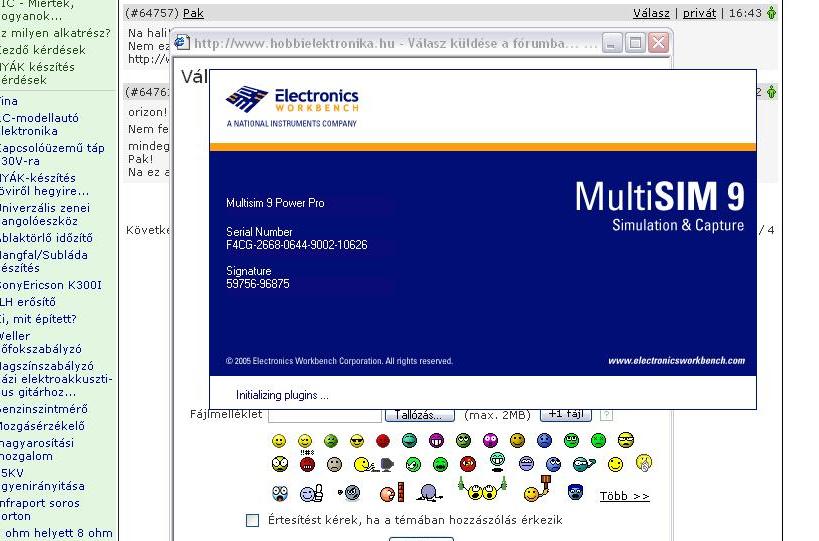This screenshot has width=819, height=541.
Task: Insert the red cursing emoticon
Action: click(307, 461)
